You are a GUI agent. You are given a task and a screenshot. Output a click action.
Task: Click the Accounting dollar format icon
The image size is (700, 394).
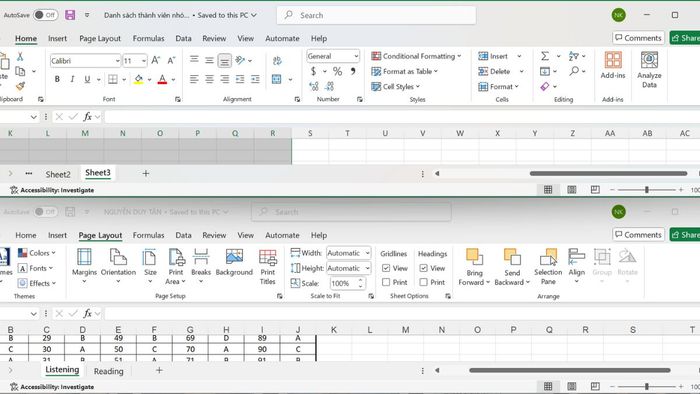pos(313,71)
